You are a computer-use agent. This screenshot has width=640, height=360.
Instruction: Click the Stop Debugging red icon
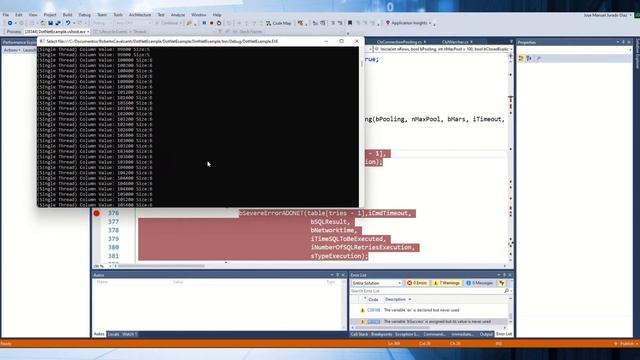[x=211, y=23]
